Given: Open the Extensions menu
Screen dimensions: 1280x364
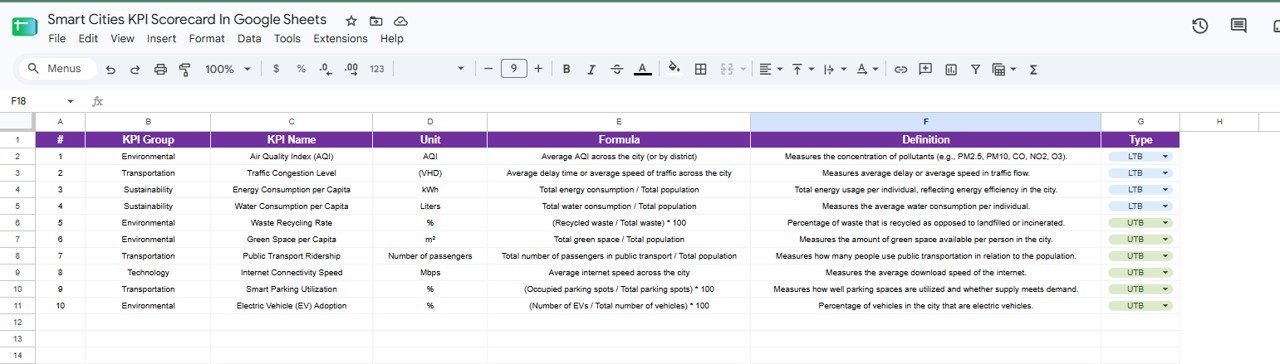Looking at the screenshot, I should click(x=340, y=38).
